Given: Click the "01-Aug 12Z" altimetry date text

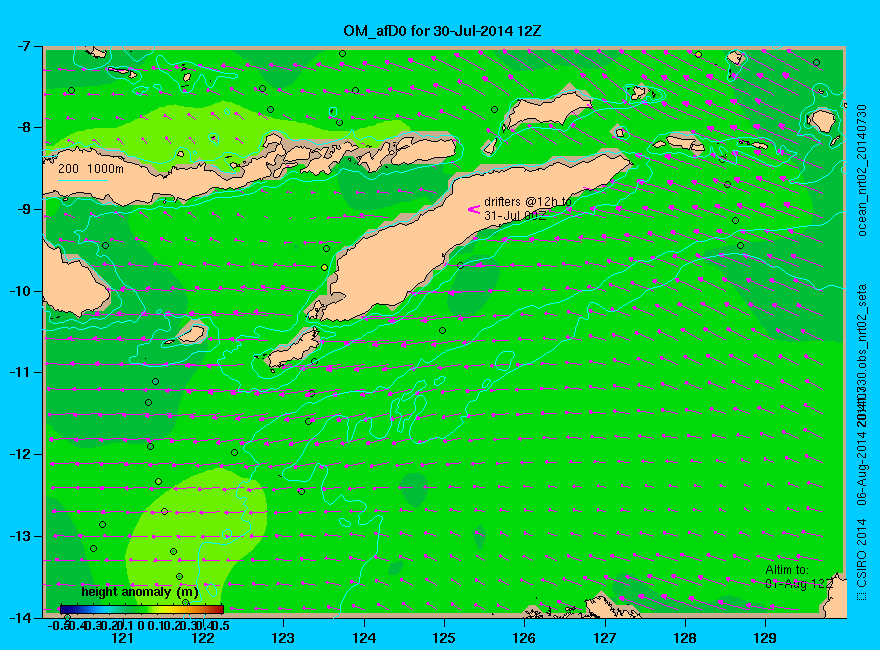Looking at the screenshot, I should click(799, 584).
